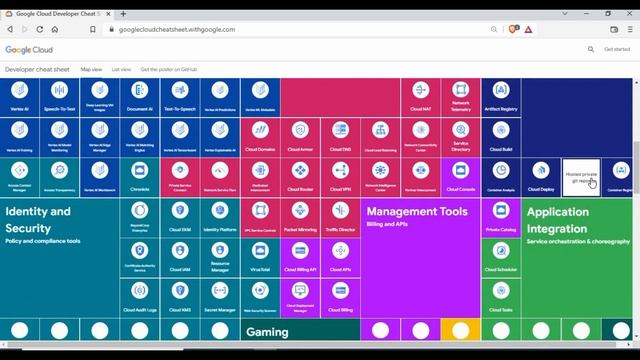Open the Private Catalog tile
Viewport: 640px width, 360px height.
[x=501, y=218]
